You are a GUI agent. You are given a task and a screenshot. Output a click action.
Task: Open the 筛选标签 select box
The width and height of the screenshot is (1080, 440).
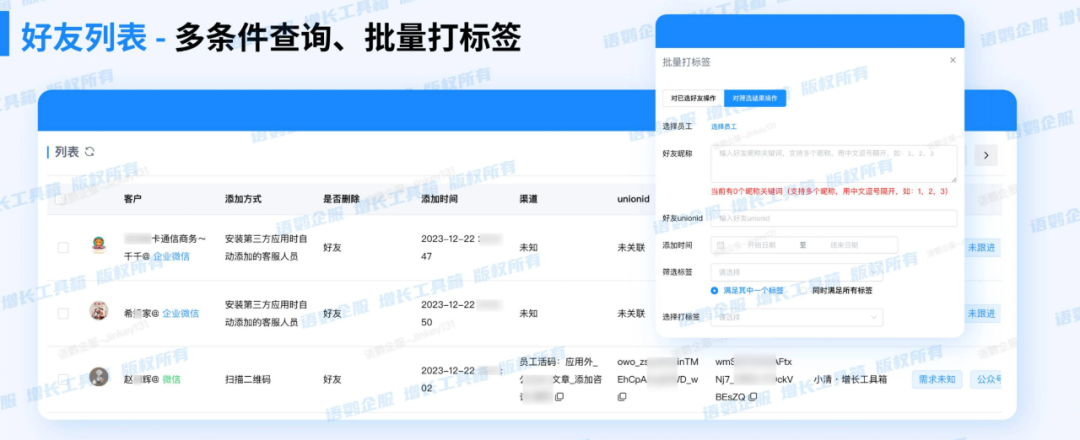tap(782, 271)
